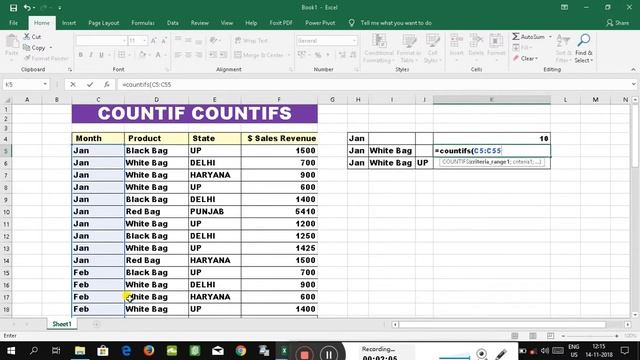
Task: Switch to Page Layout view button
Action: (x=533, y=336)
